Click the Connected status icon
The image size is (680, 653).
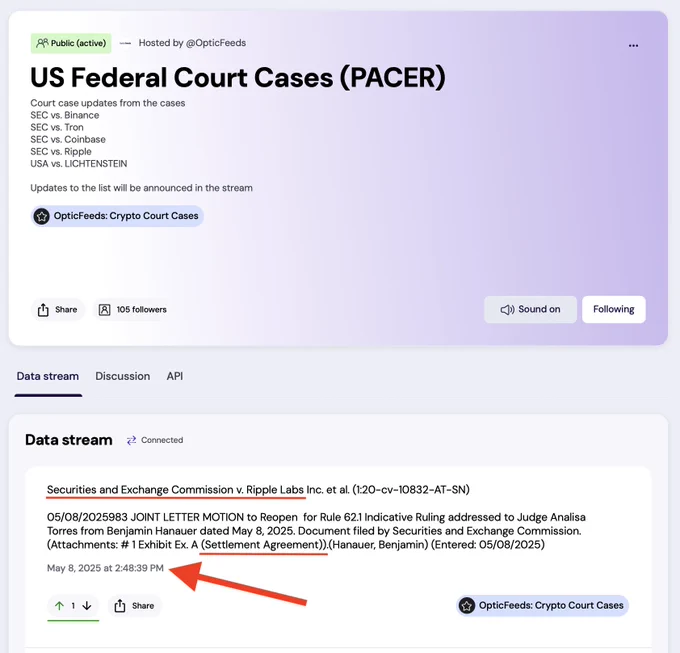click(131, 441)
